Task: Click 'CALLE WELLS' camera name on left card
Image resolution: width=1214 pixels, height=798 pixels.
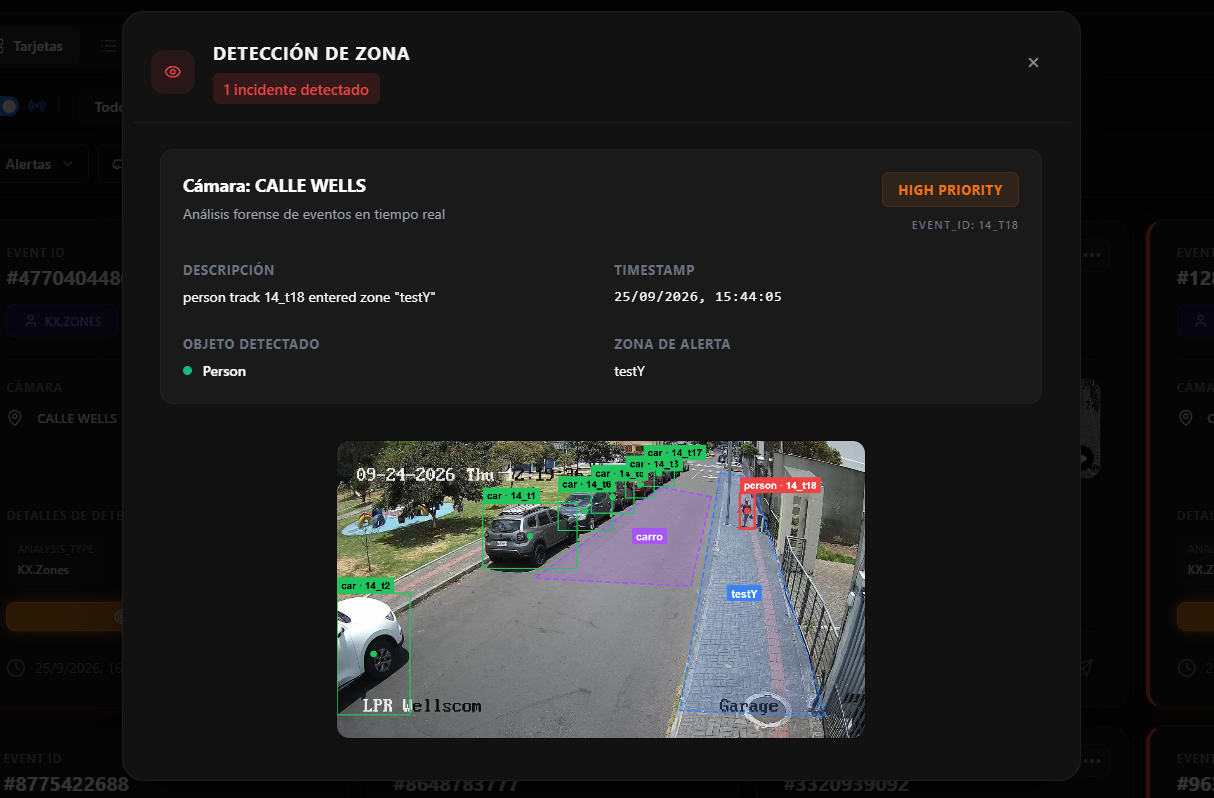Action: 77,419
